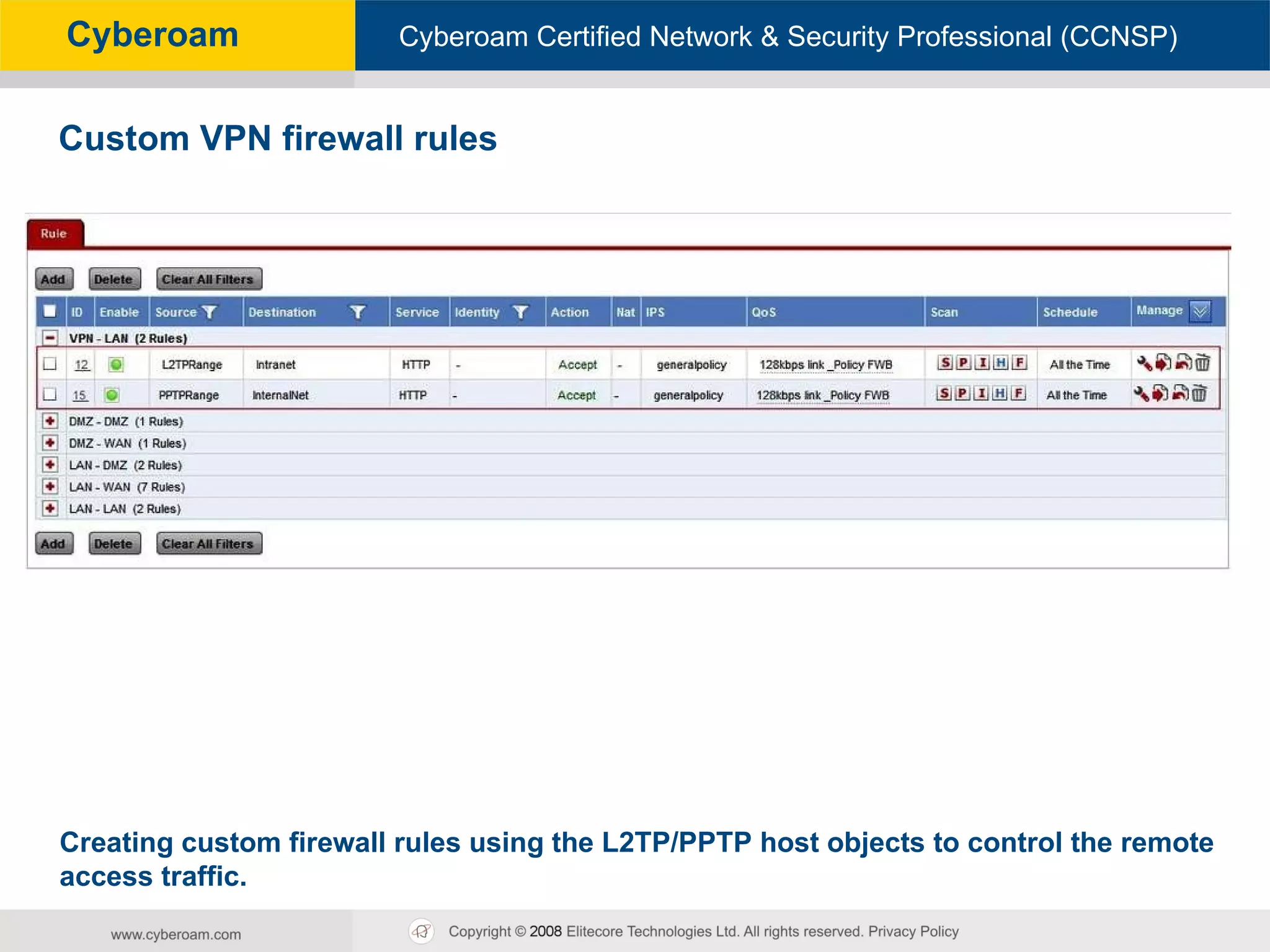Click the F scan icon in PPTPRange row
The height and width of the screenshot is (952, 1270).
(x=1018, y=393)
